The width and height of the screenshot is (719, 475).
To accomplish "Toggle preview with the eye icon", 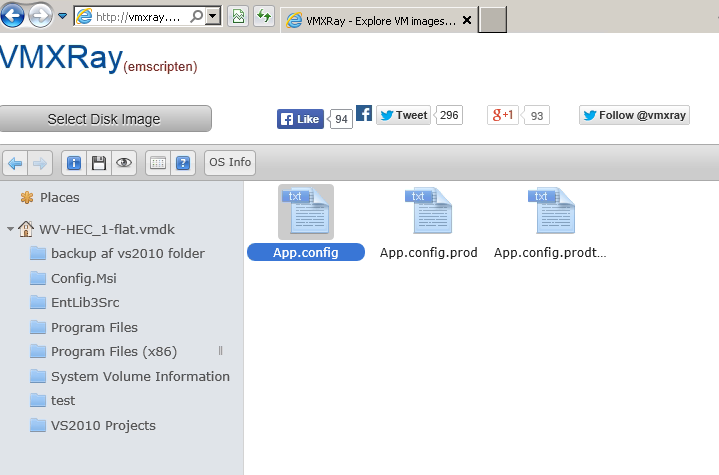I will pos(124,163).
